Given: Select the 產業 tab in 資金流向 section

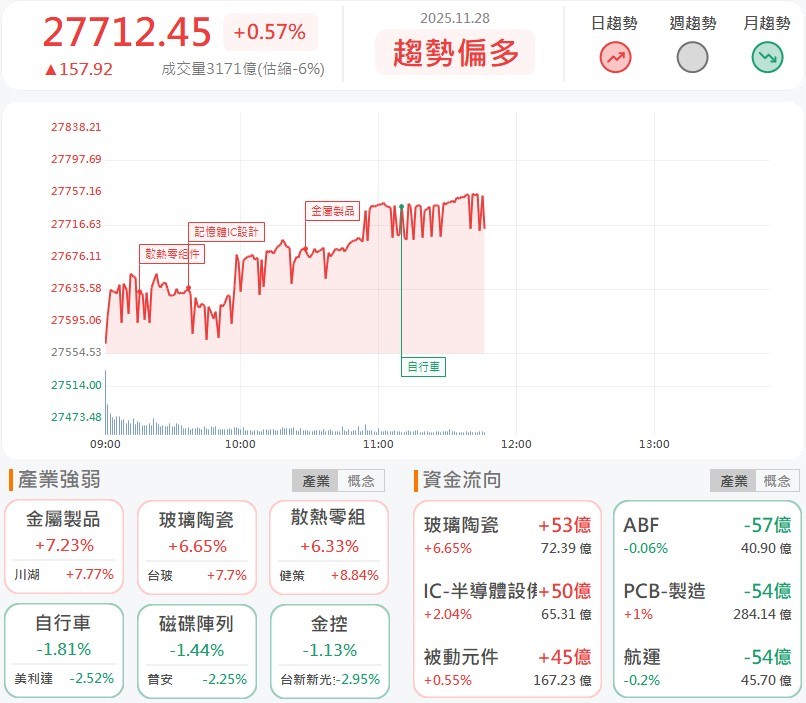Looking at the screenshot, I should 732,480.
